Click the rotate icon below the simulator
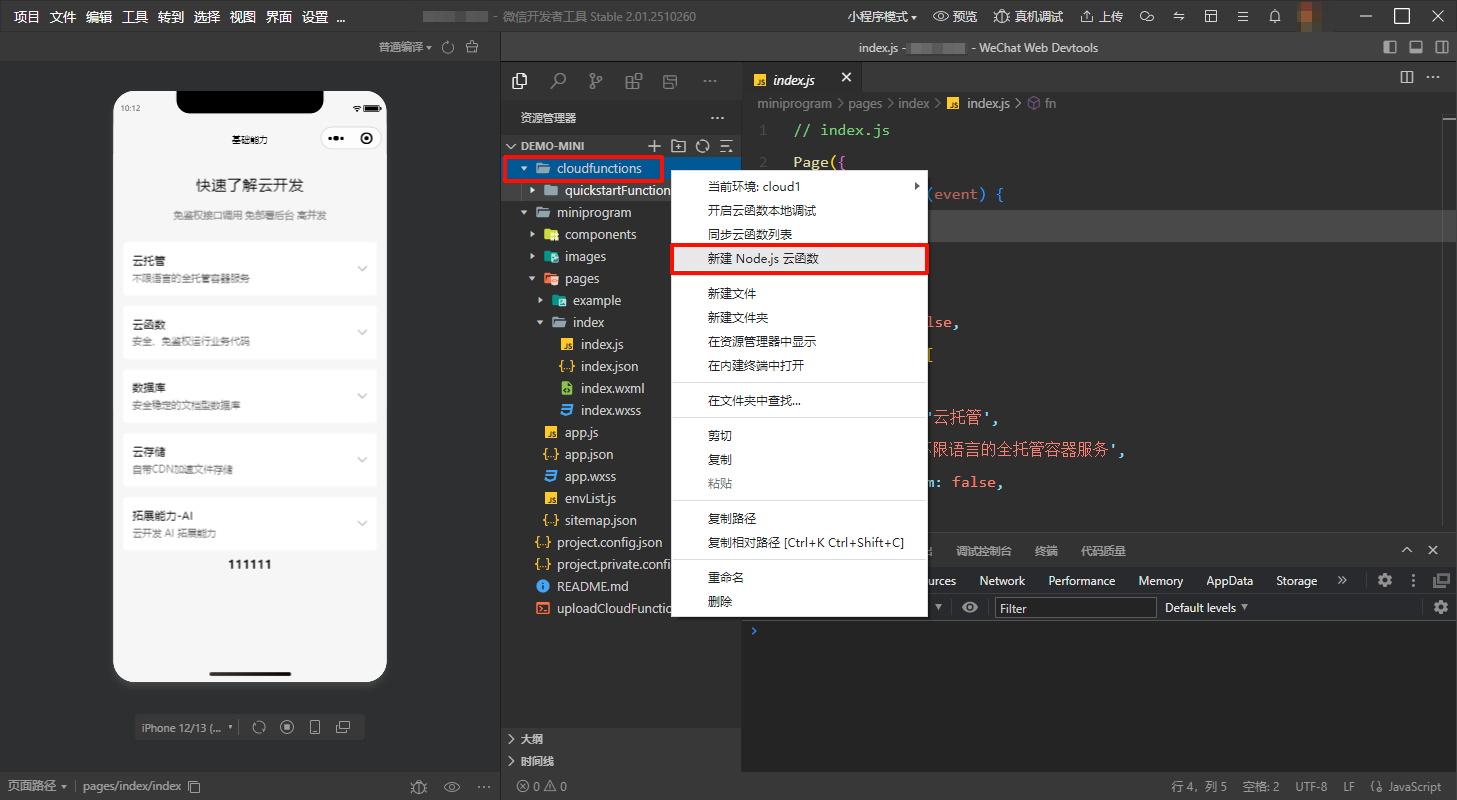The height and width of the screenshot is (800, 1457). click(259, 727)
